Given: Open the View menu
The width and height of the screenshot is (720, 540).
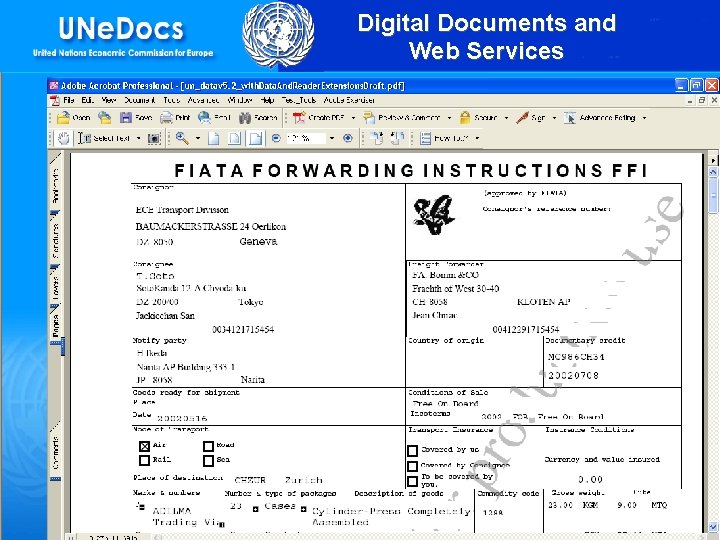Looking at the screenshot, I should pyautogui.click(x=108, y=100).
